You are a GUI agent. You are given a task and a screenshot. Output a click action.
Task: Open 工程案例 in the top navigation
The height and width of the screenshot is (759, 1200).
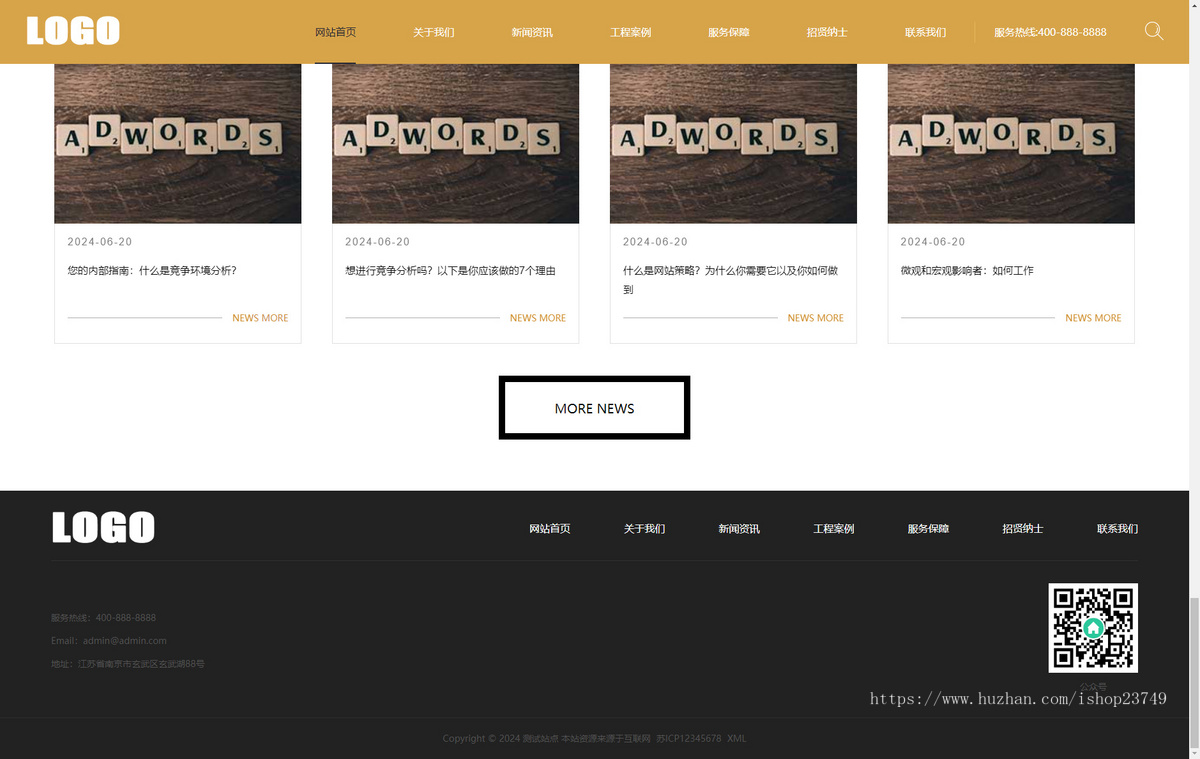point(631,32)
